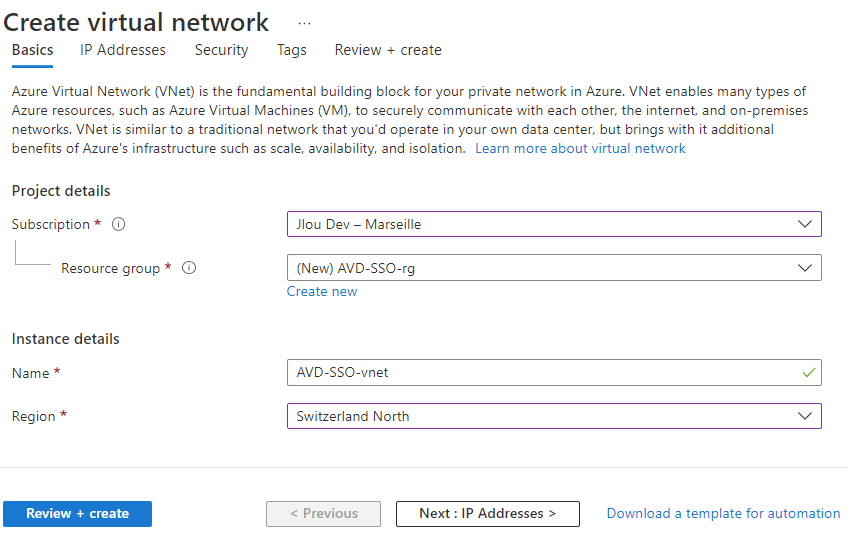Click the Subscription field label

click(x=51, y=224)
